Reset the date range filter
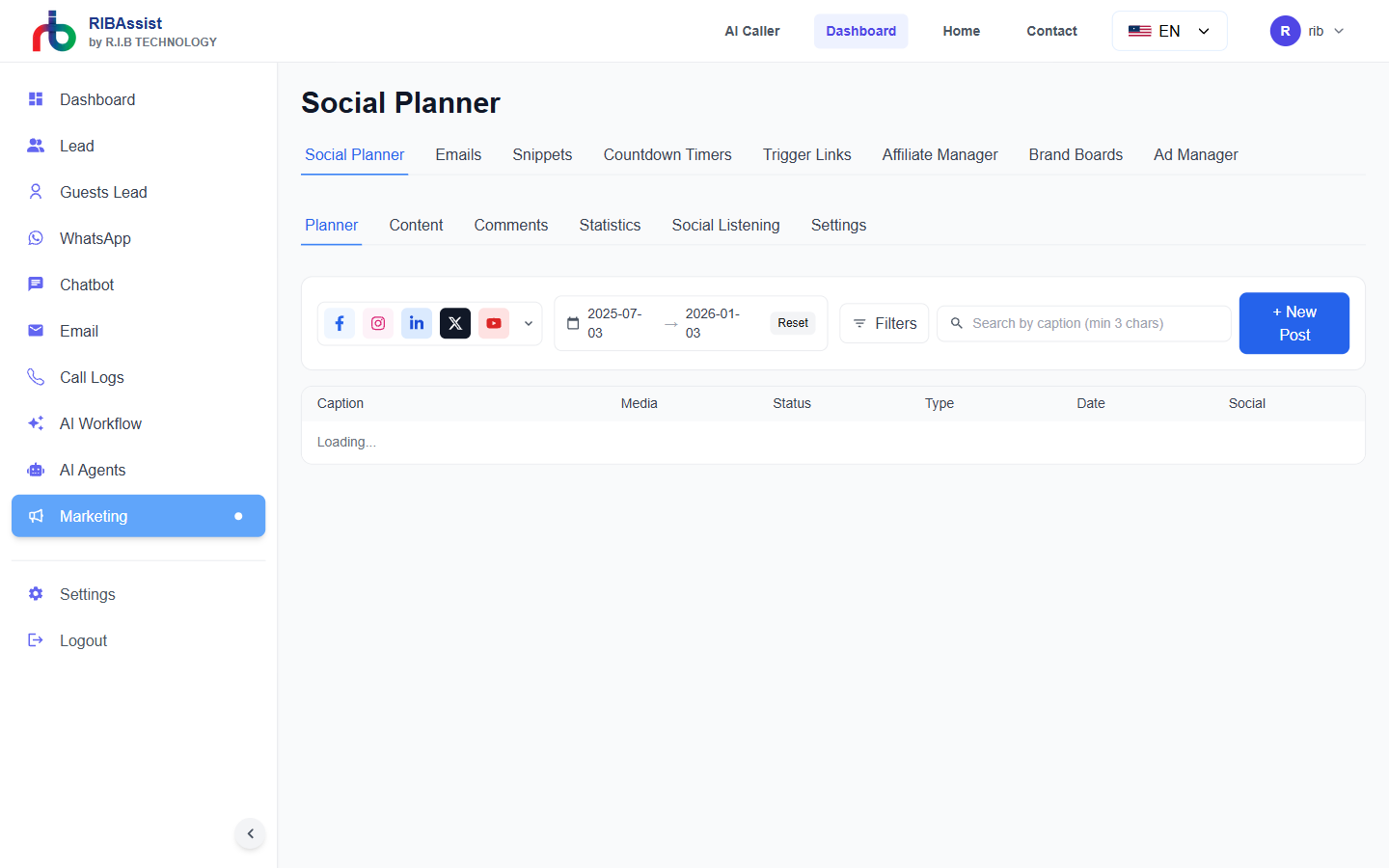This screenshot has height=868, width=1389. click(x=792, y=322)
